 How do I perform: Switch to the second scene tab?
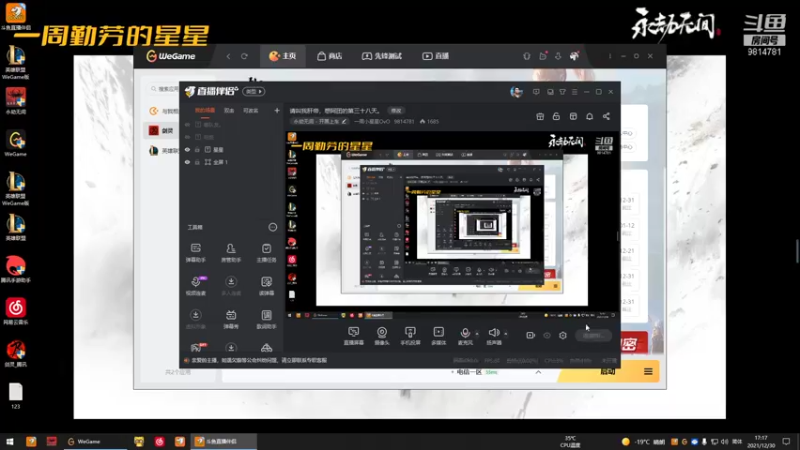pos(229,110)
